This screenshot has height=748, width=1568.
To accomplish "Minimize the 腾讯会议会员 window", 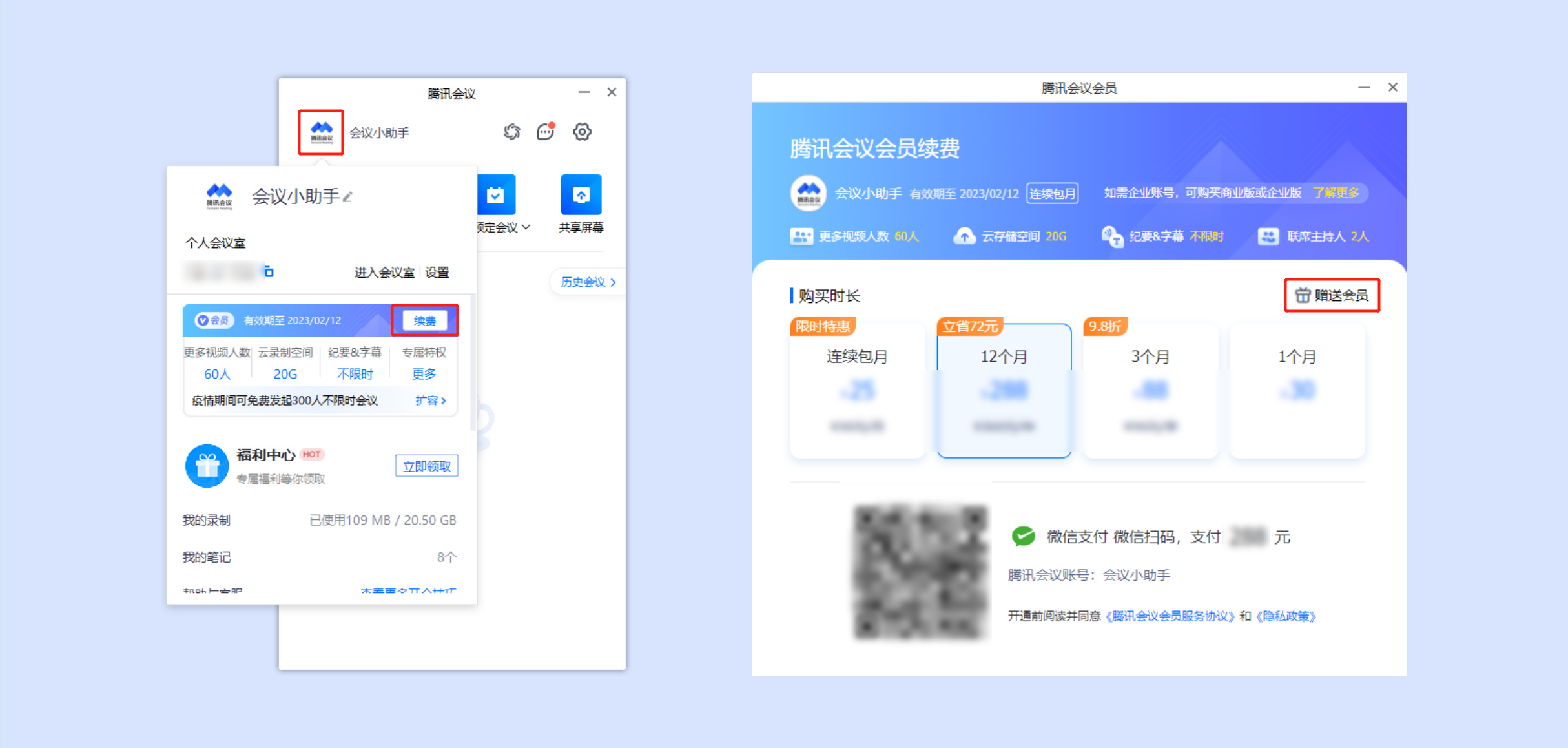I will click(1364, 87).
